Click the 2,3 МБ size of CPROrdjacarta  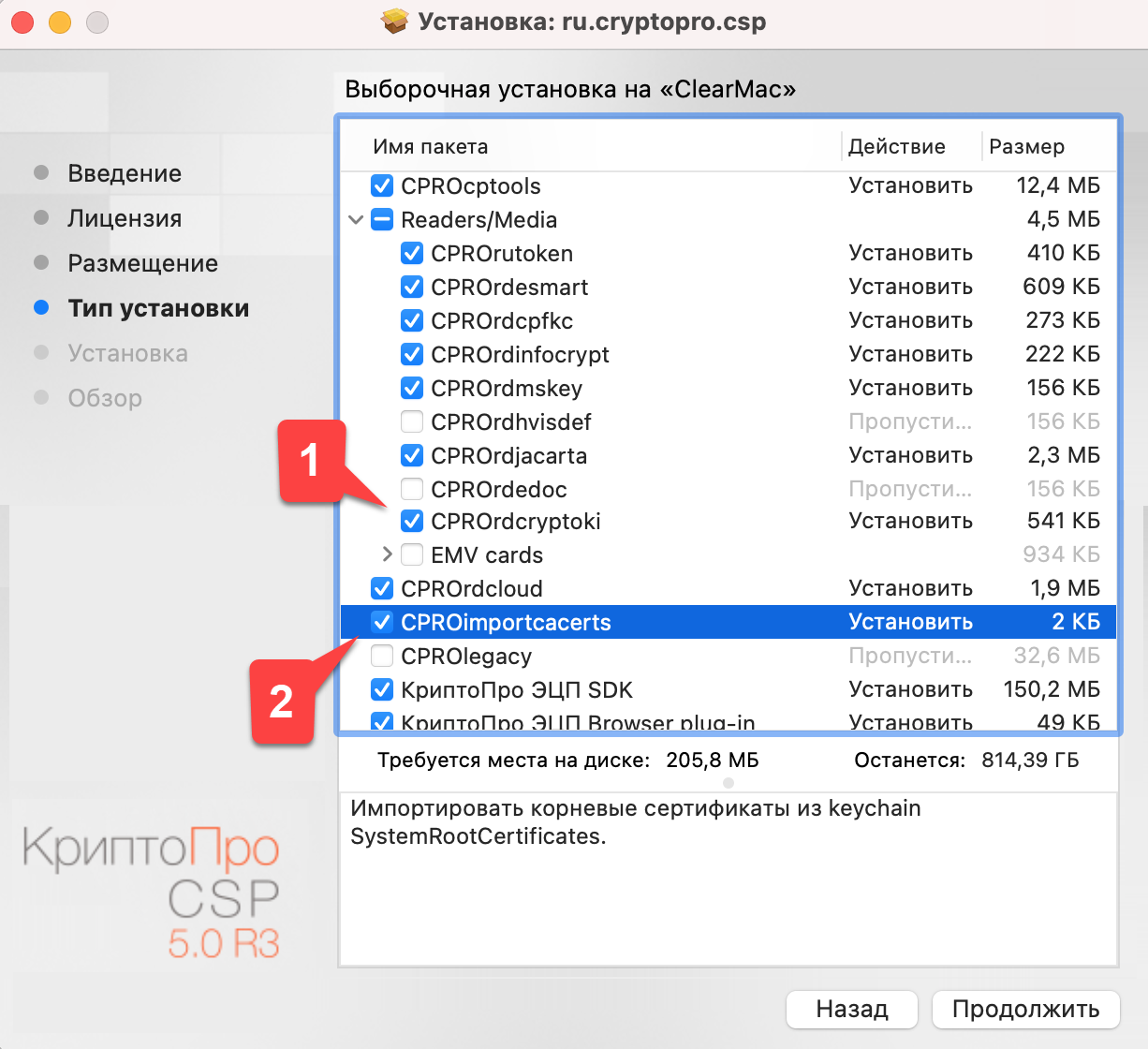(1064, 455)
